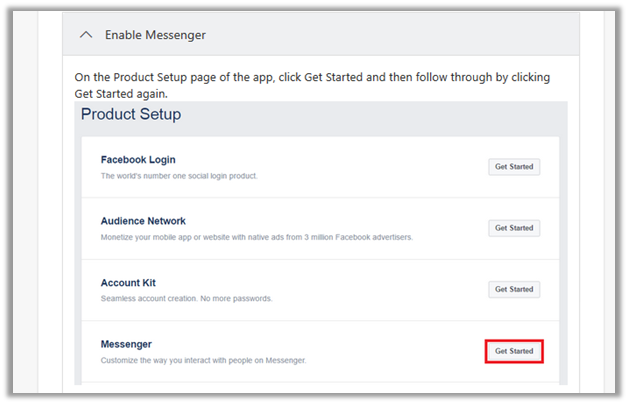628x404 pixels.
Task: Click the empty row below the Messenger product
Action: (x=320, y=386)
